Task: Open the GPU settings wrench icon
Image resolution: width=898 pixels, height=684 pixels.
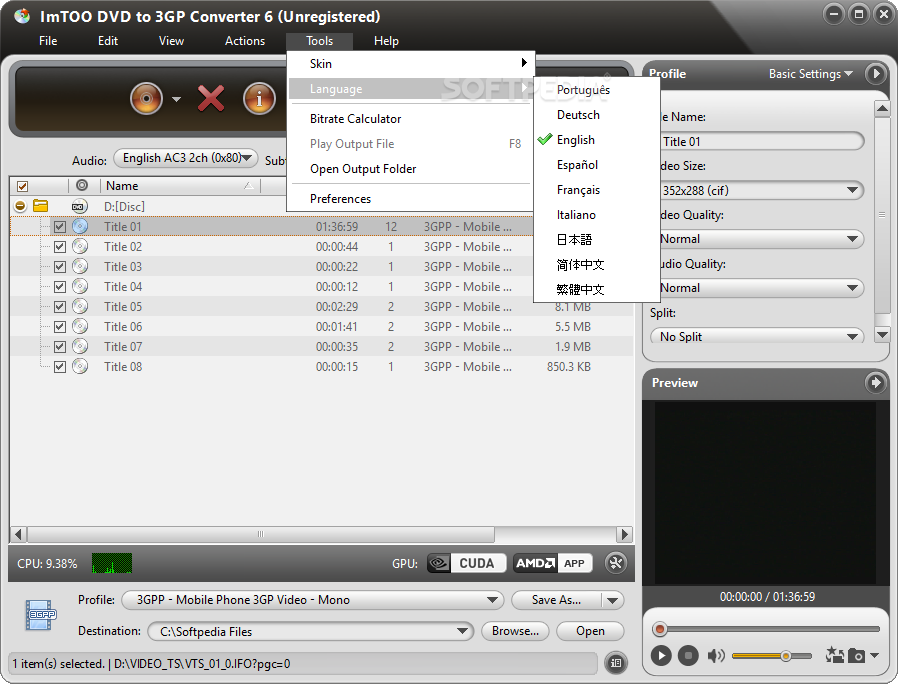Action: (x=616, y=563)
